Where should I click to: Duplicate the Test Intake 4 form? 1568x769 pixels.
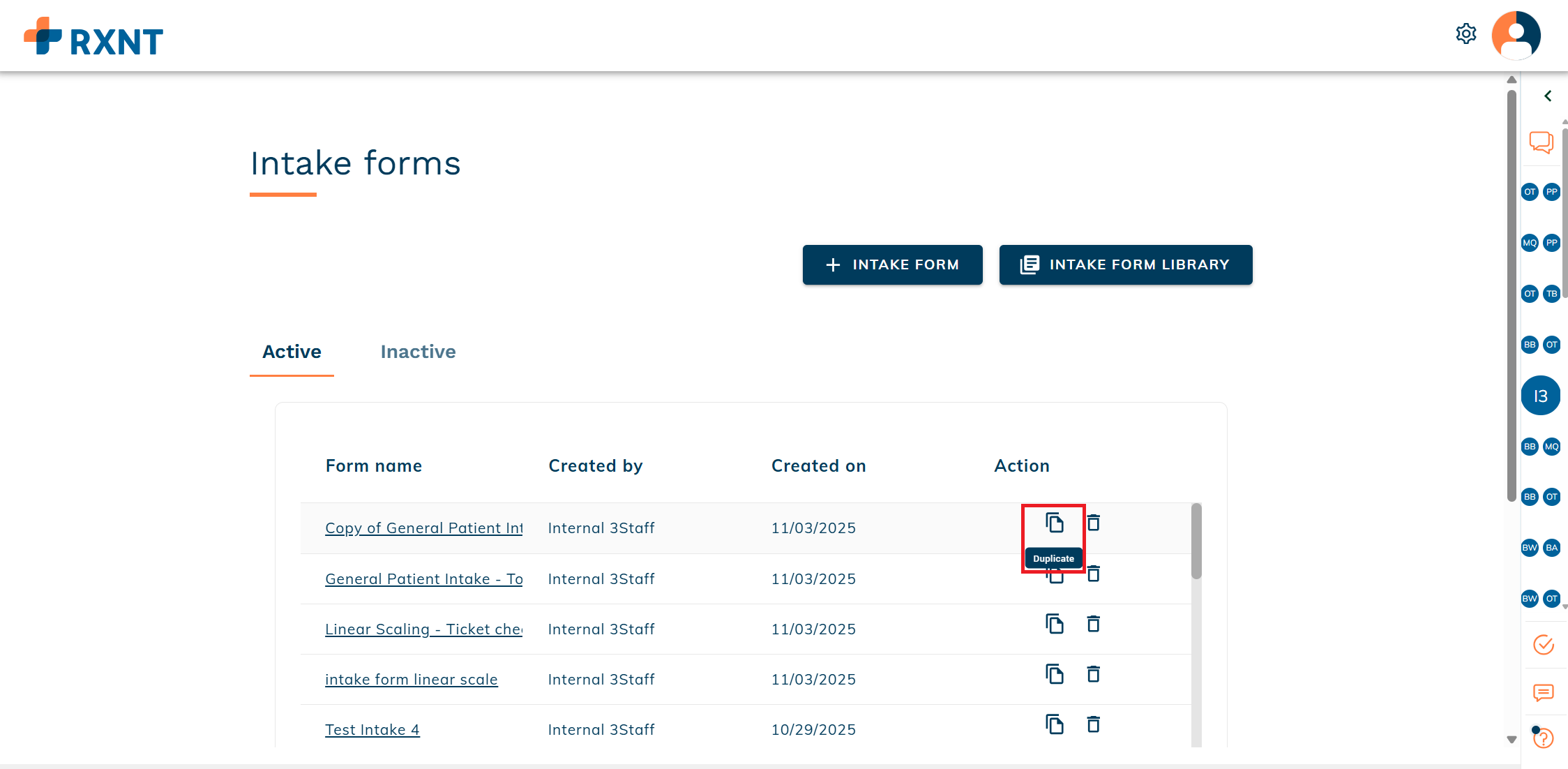click(x=1054, y=724)
